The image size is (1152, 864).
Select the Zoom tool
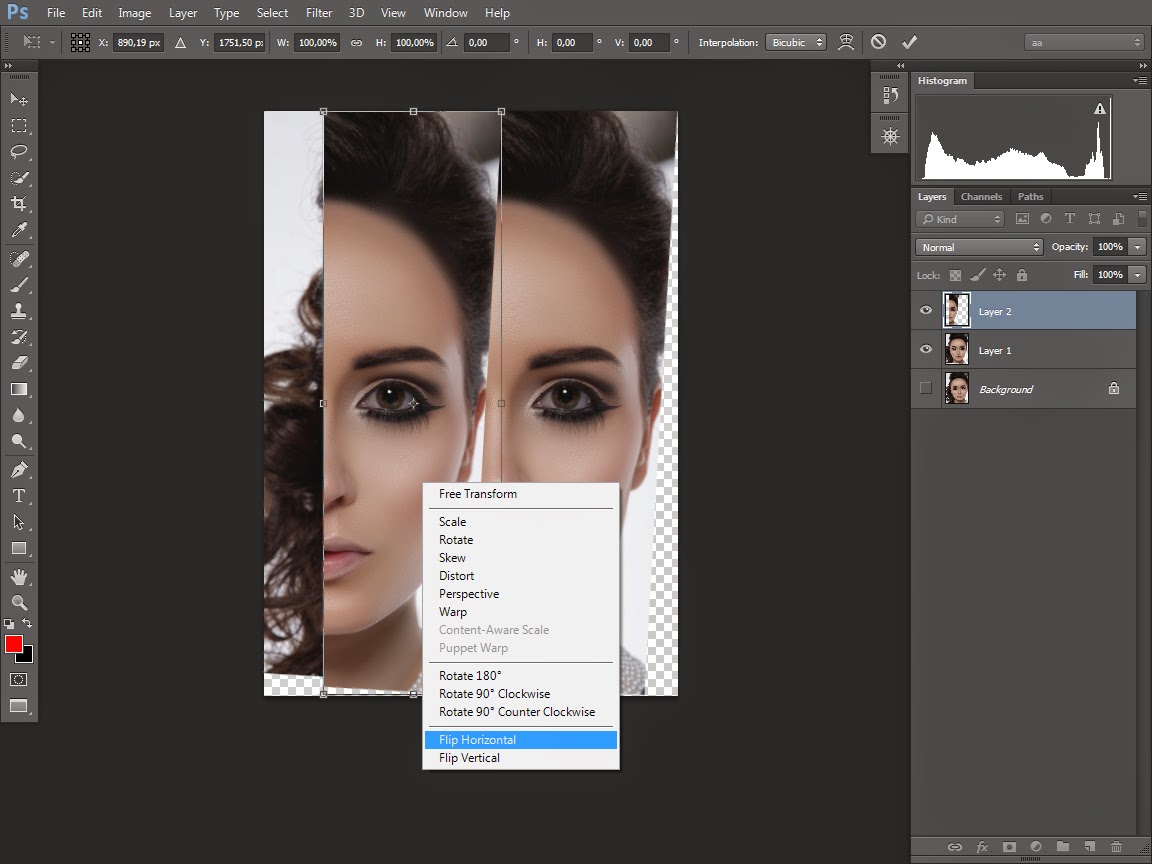19,602
